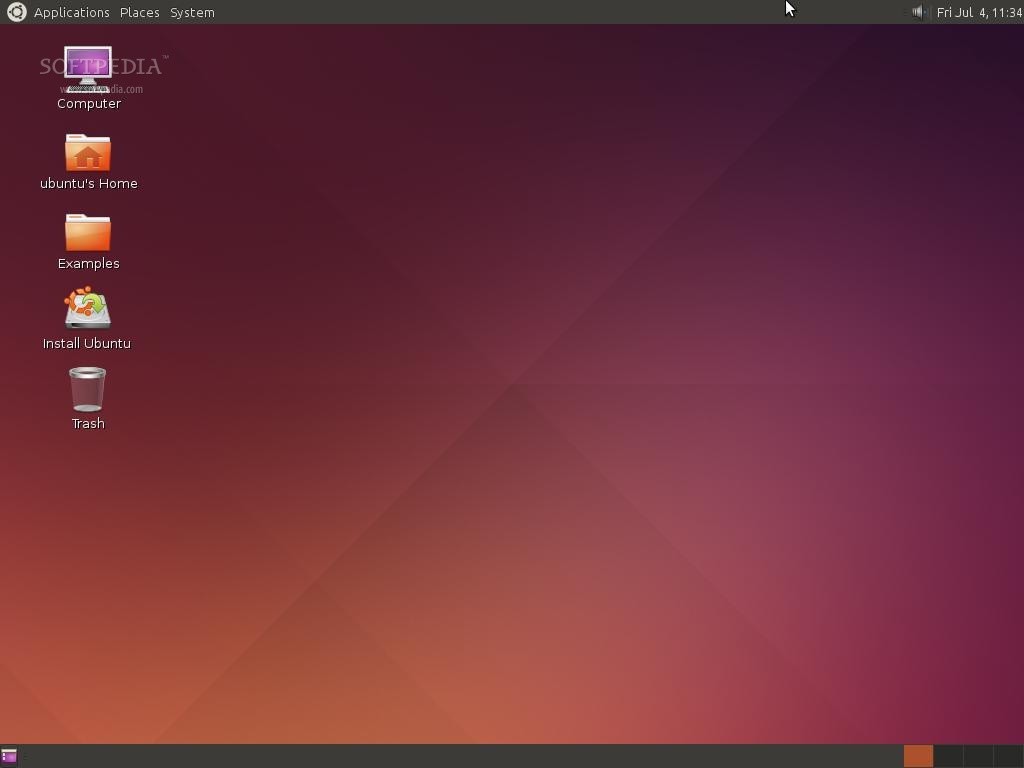Open the Examples folder
This screenshot has width=1024, height=768.
tap(88, 235)
